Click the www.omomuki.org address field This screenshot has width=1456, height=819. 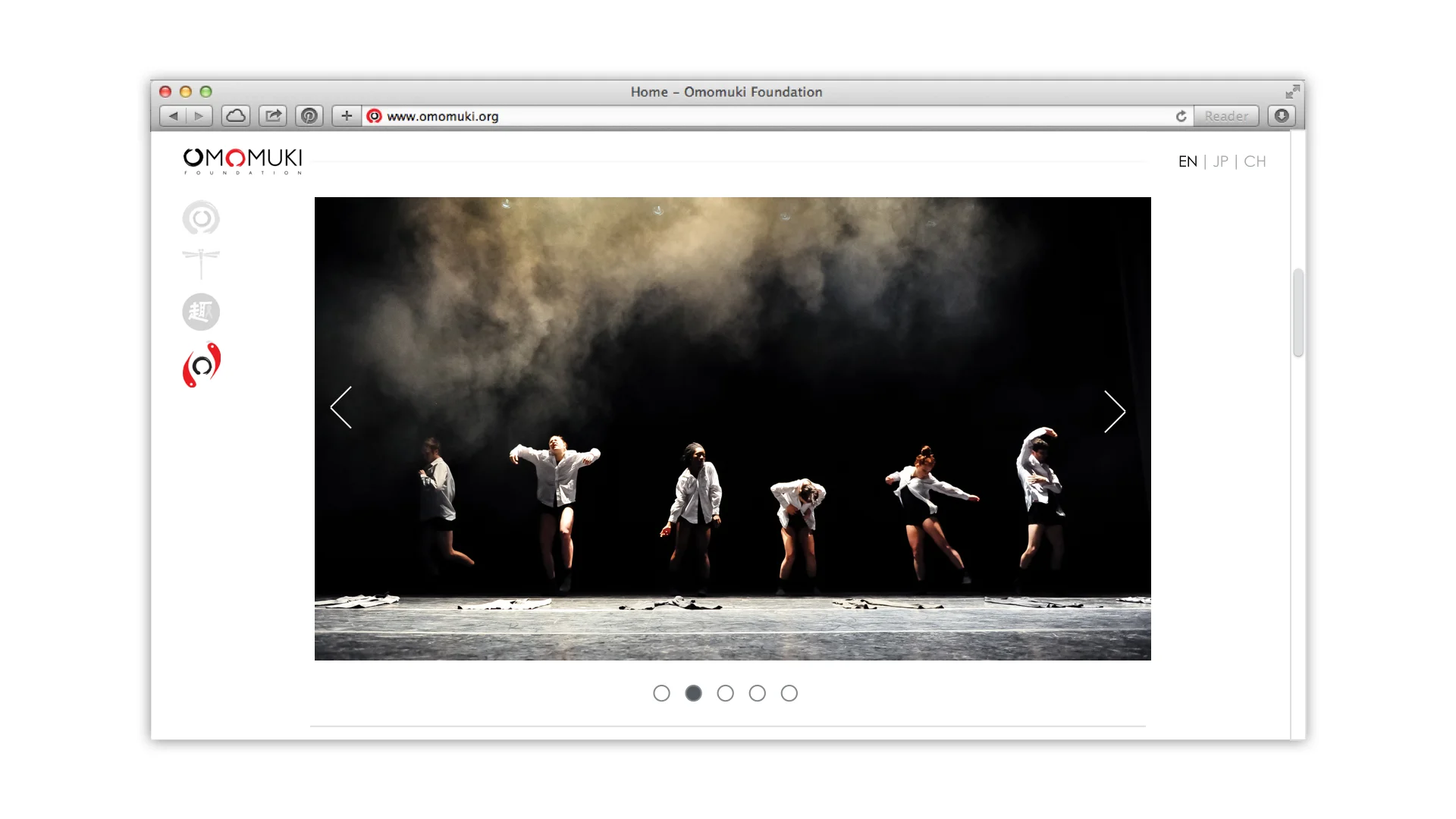click(x=442, y=116)
